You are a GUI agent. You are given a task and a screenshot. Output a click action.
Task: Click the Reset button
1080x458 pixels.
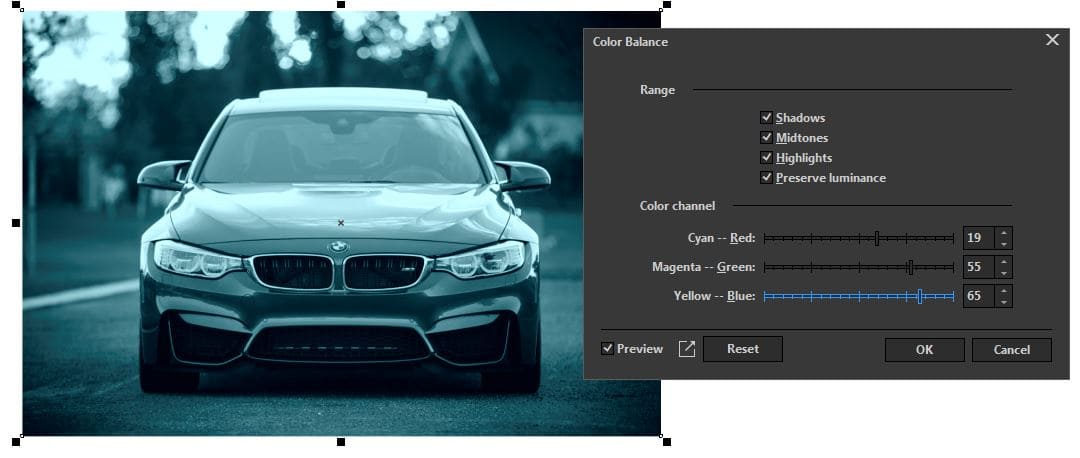tap(742, 349)
